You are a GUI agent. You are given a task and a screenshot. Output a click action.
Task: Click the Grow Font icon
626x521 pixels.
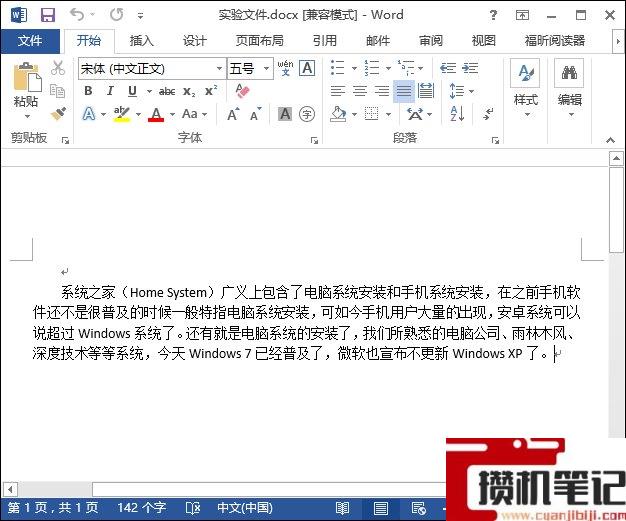(234, 114)
